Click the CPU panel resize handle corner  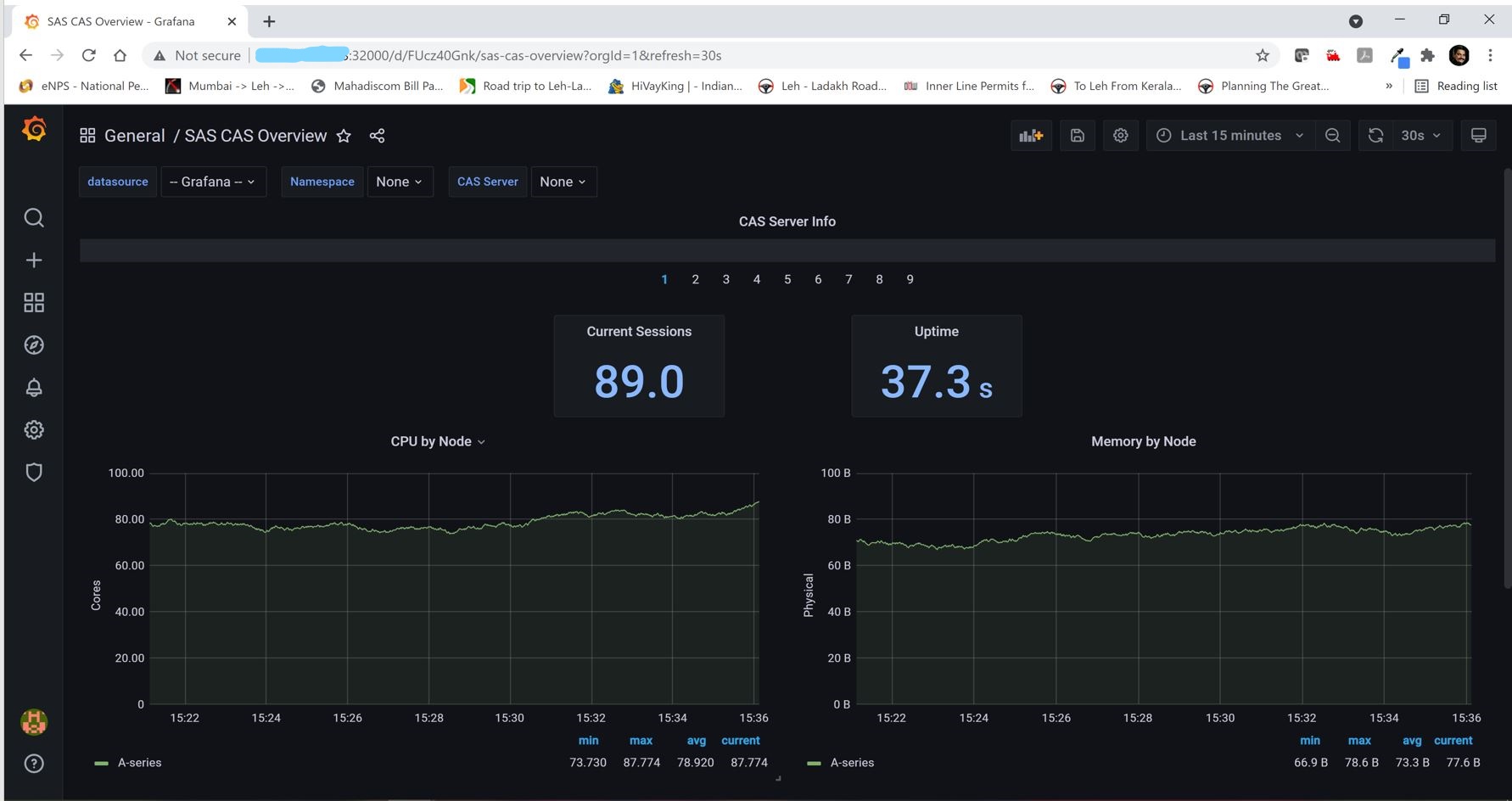coord(777,777)
